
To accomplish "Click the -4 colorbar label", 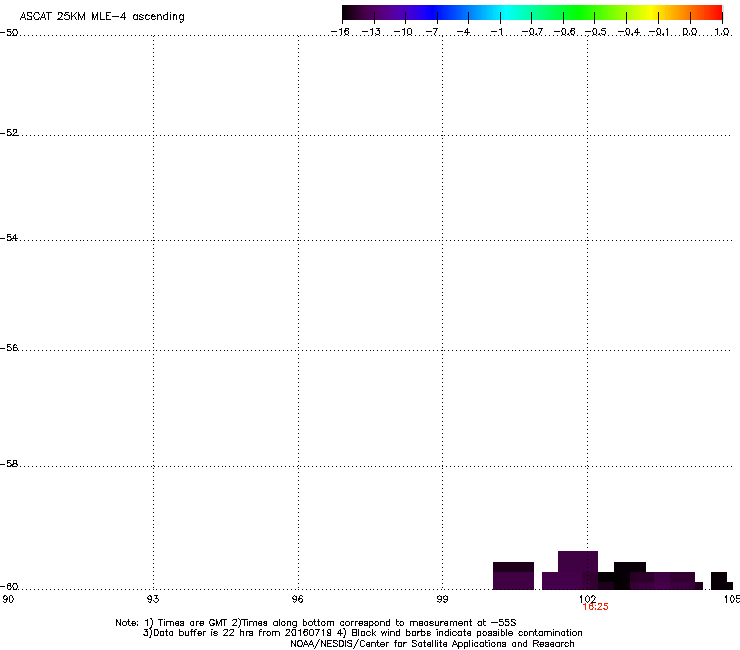I will (463, 32).
